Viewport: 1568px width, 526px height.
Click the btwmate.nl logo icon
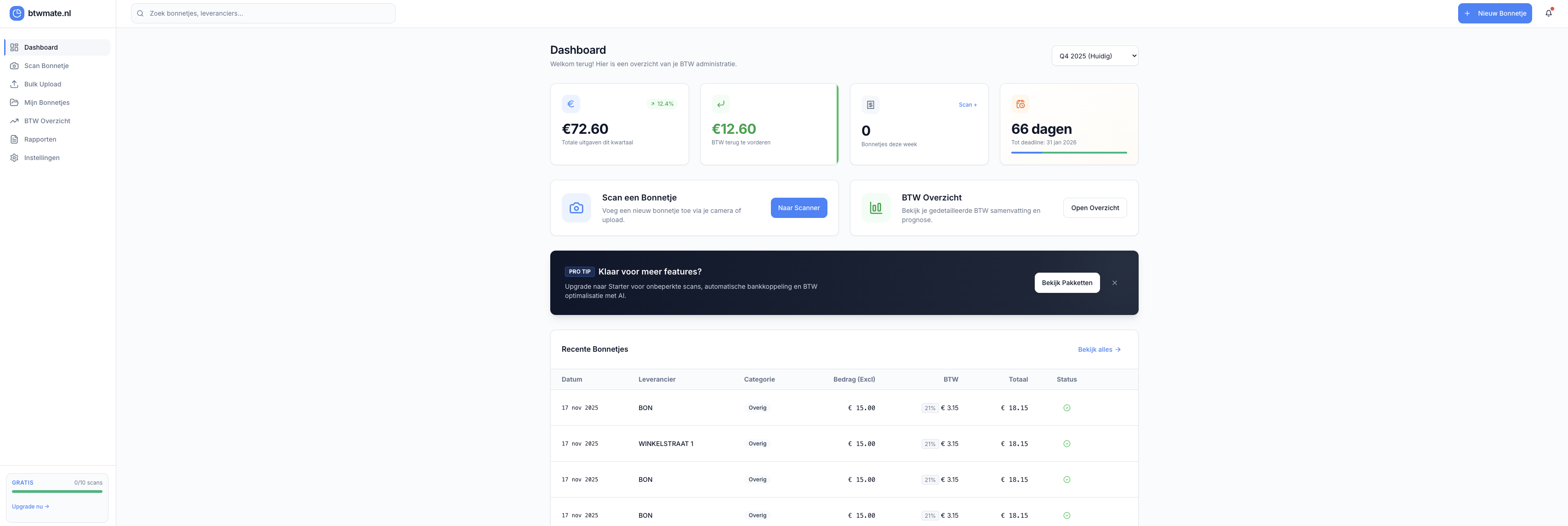pos(17,13)
